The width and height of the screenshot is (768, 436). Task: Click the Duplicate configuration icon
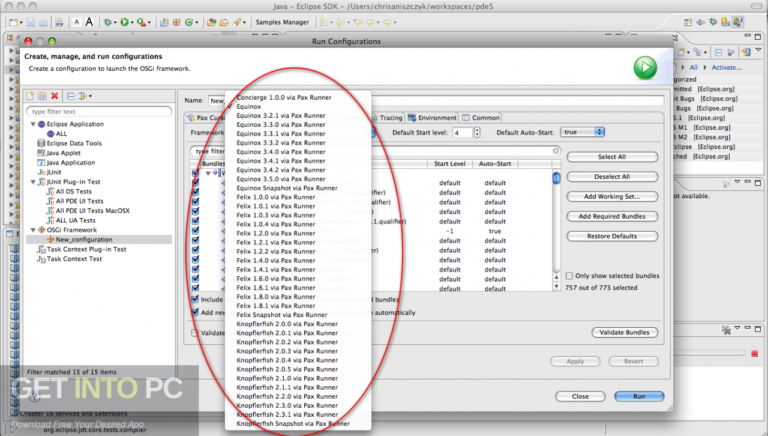click(44, 97)
